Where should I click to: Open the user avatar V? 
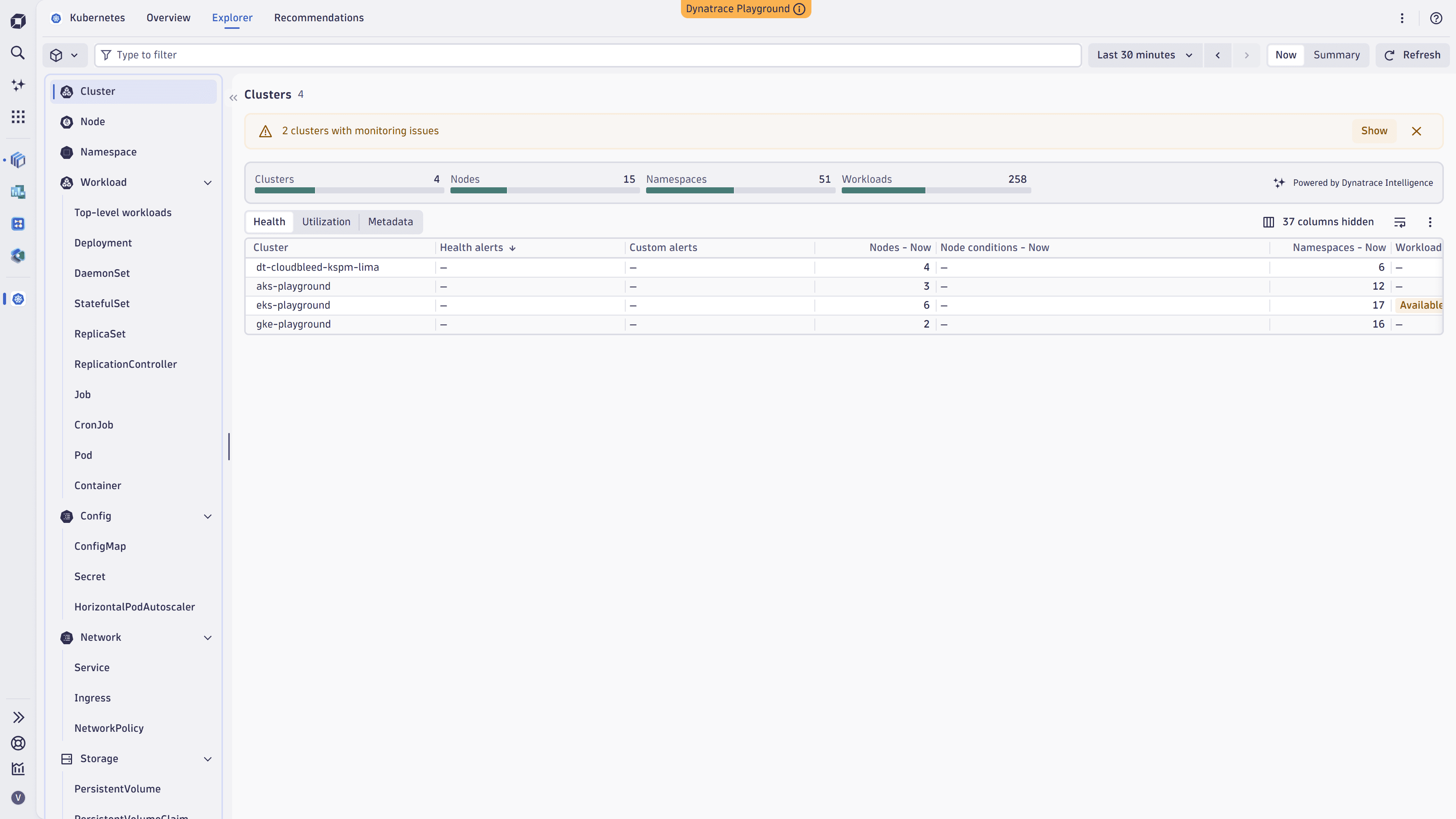[18, 797]
